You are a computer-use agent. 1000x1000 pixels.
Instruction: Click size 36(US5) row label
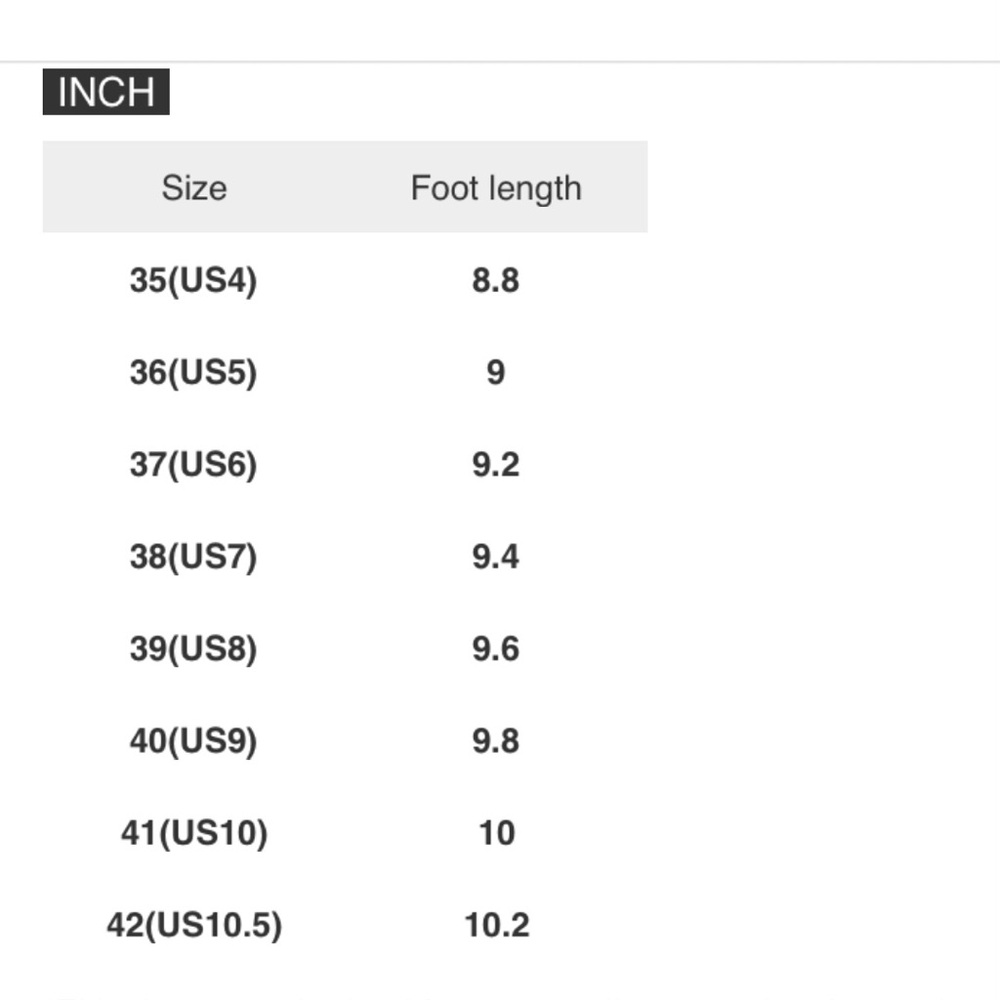193,372
